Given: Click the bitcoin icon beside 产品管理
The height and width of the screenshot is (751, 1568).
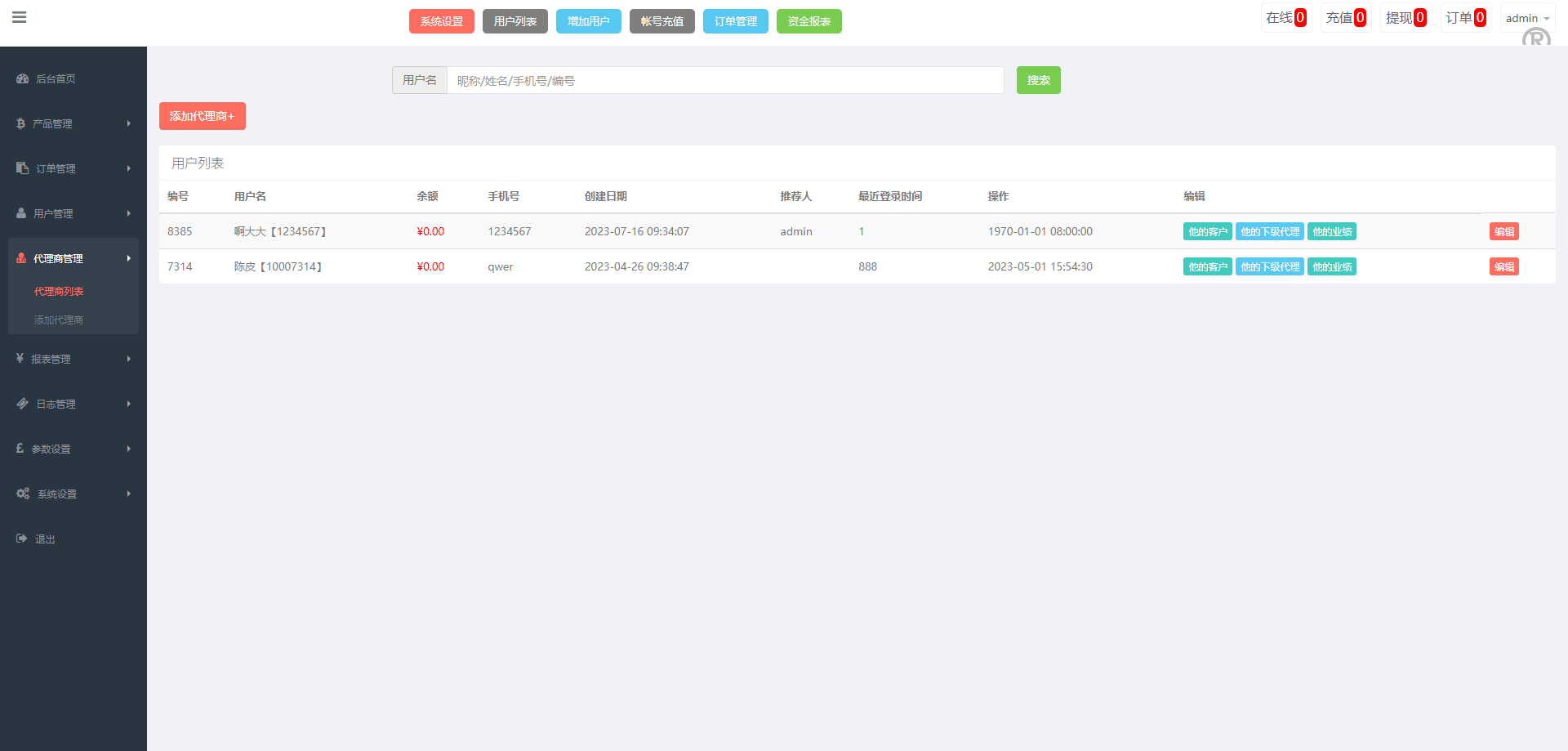Looking at the screenshot, I should coord(21,123).
